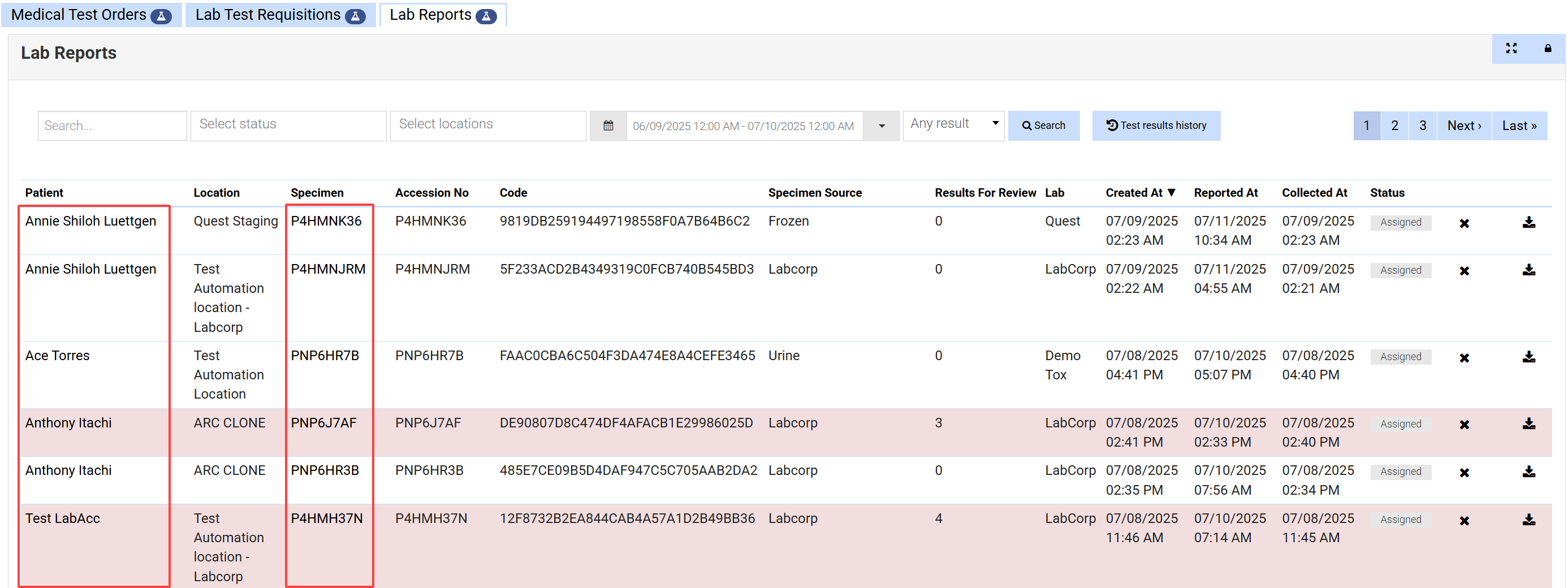This screenshot has width=1568, height=588.
Task: Open the calendar icon beside date range
Action: coord(607,126)
